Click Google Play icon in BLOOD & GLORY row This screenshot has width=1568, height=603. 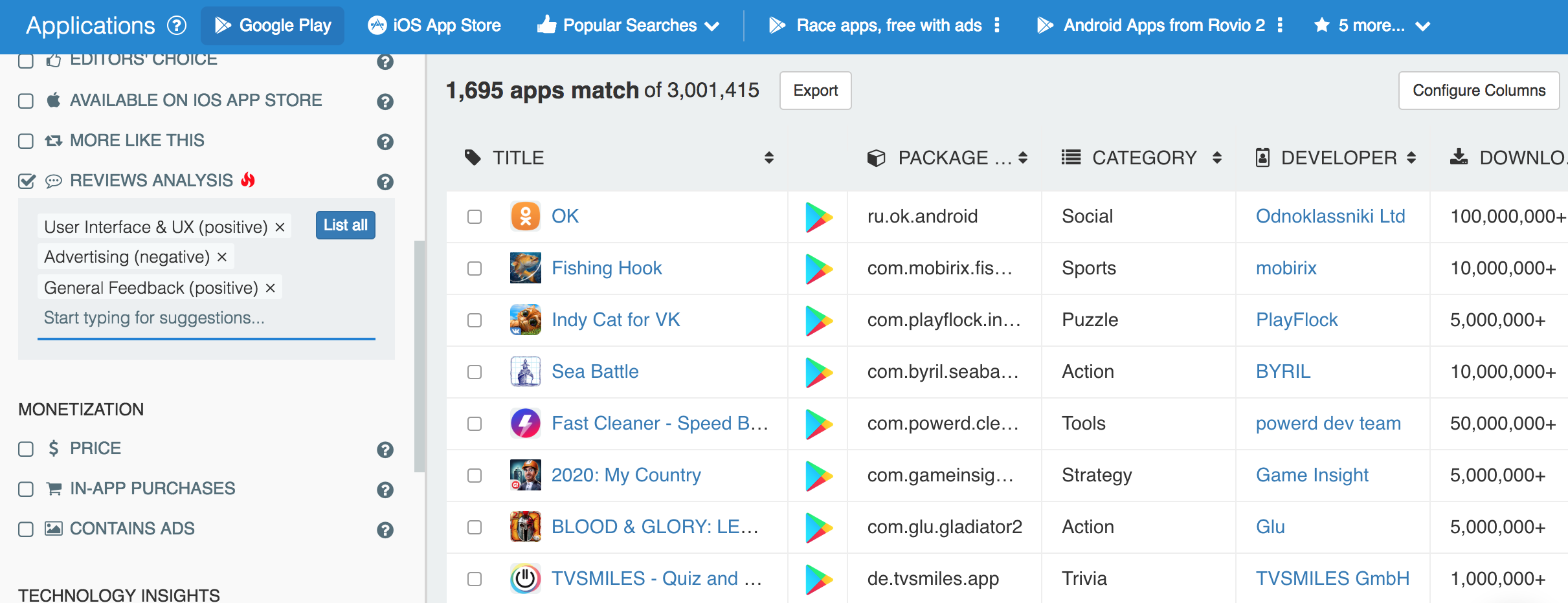(x=818, y=527)
